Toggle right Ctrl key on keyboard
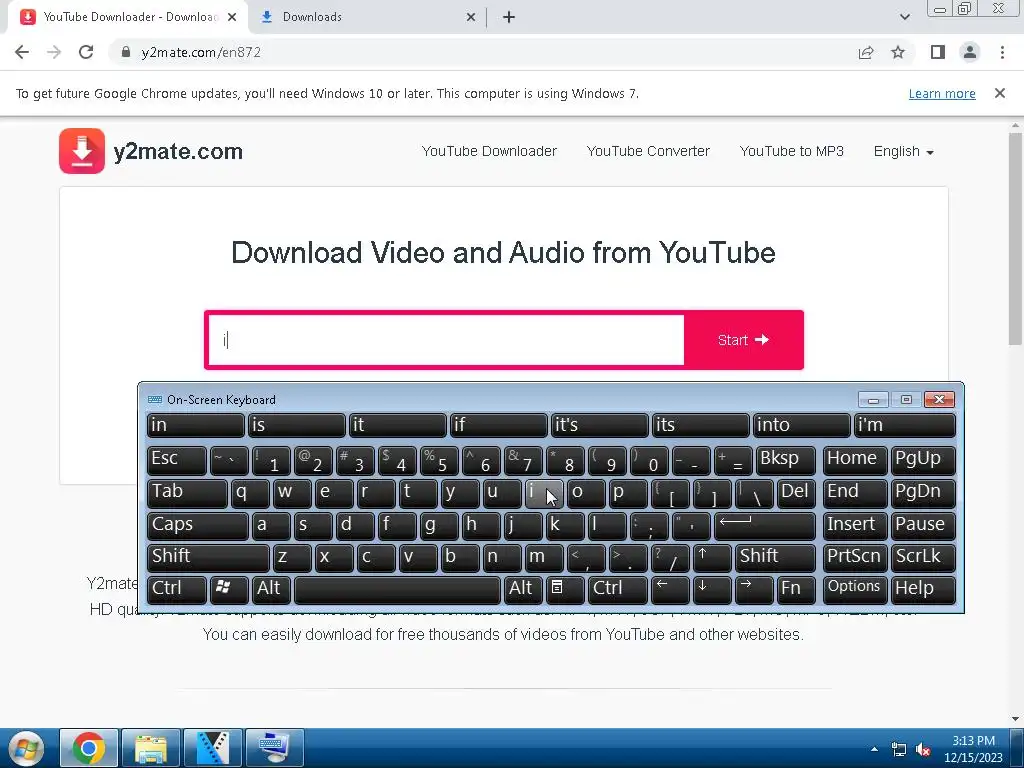This screenshot has height=768, width=1024. tap(618, 589)
